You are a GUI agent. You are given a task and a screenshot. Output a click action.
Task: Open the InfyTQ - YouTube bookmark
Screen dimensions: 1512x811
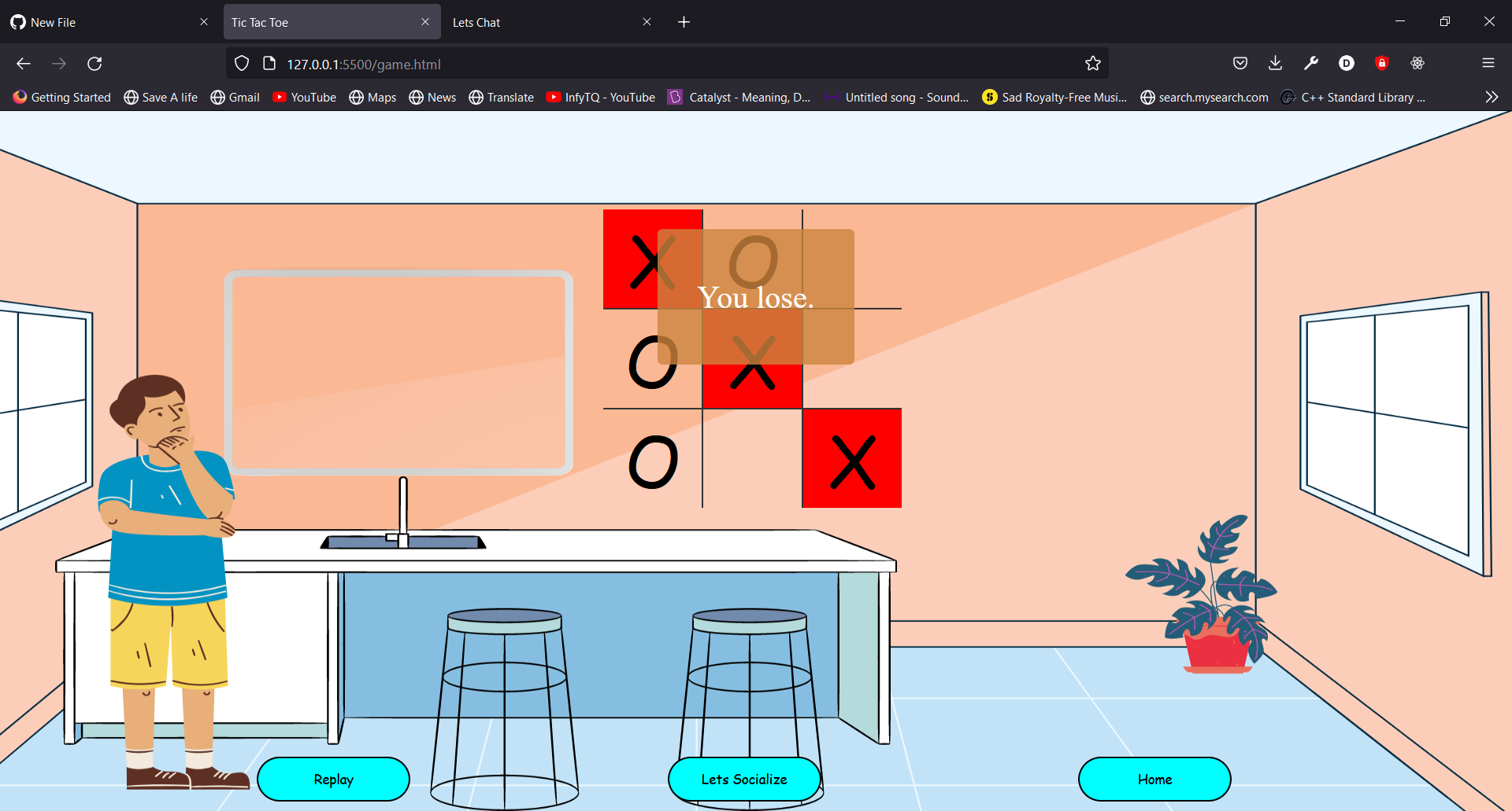click(601, 97)
